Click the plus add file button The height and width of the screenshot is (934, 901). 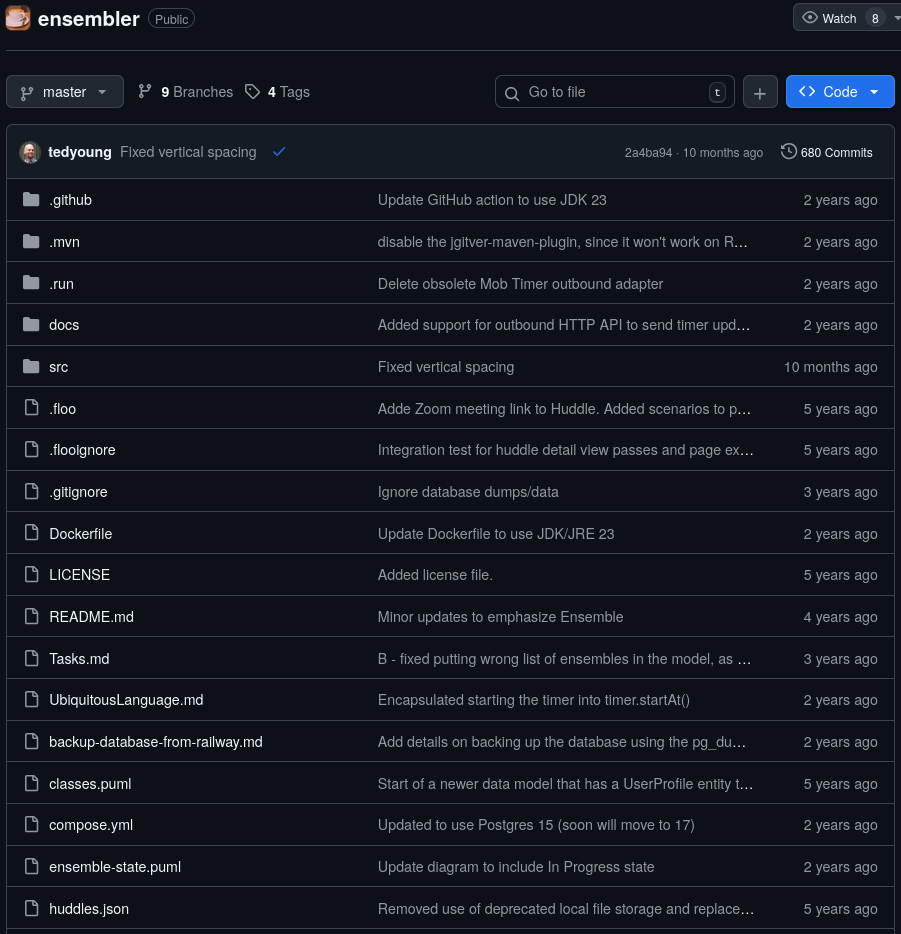point(759,92)
